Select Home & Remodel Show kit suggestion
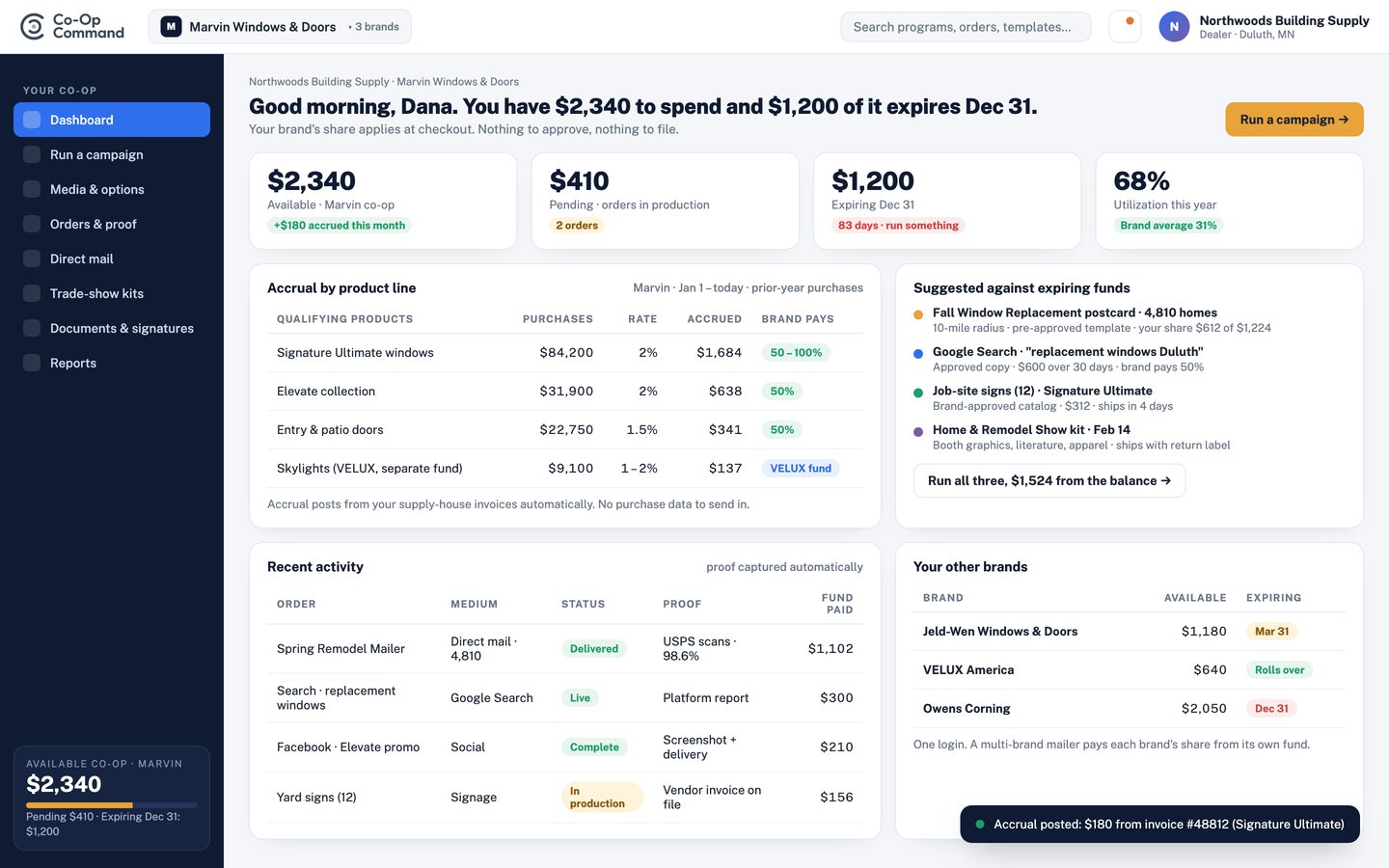This screenshot has width=1389, height=868. tap(1129, 437)
